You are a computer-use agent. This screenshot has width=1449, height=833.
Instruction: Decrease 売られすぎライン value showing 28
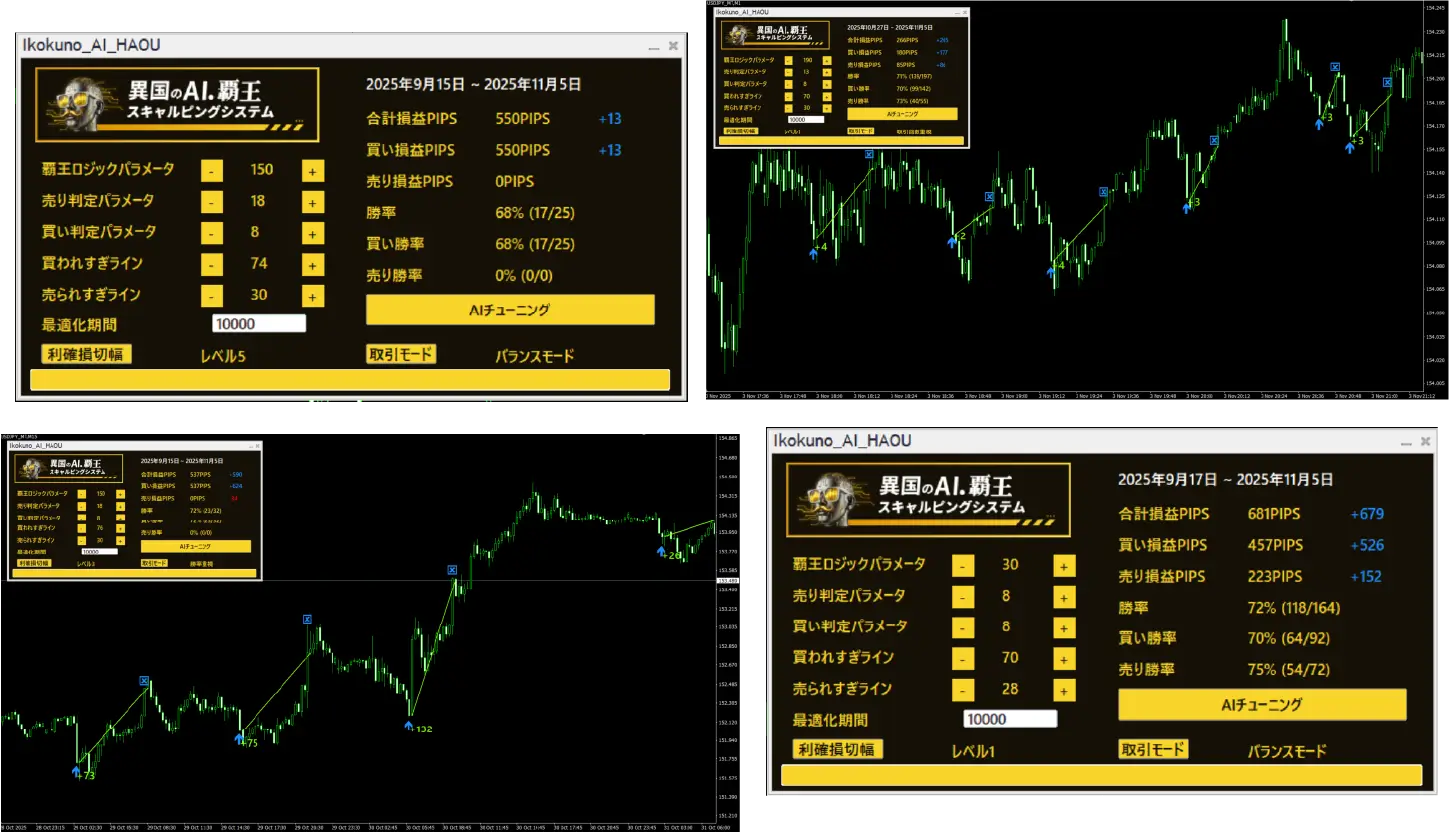pyautogui.click(x=962, y=690)
